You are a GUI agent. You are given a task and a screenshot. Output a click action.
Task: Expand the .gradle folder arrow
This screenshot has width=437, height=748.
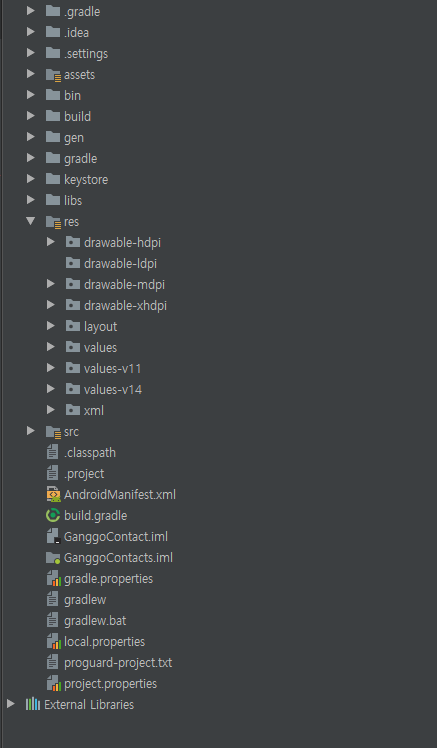pyautogui.click(x=31, y=11)
